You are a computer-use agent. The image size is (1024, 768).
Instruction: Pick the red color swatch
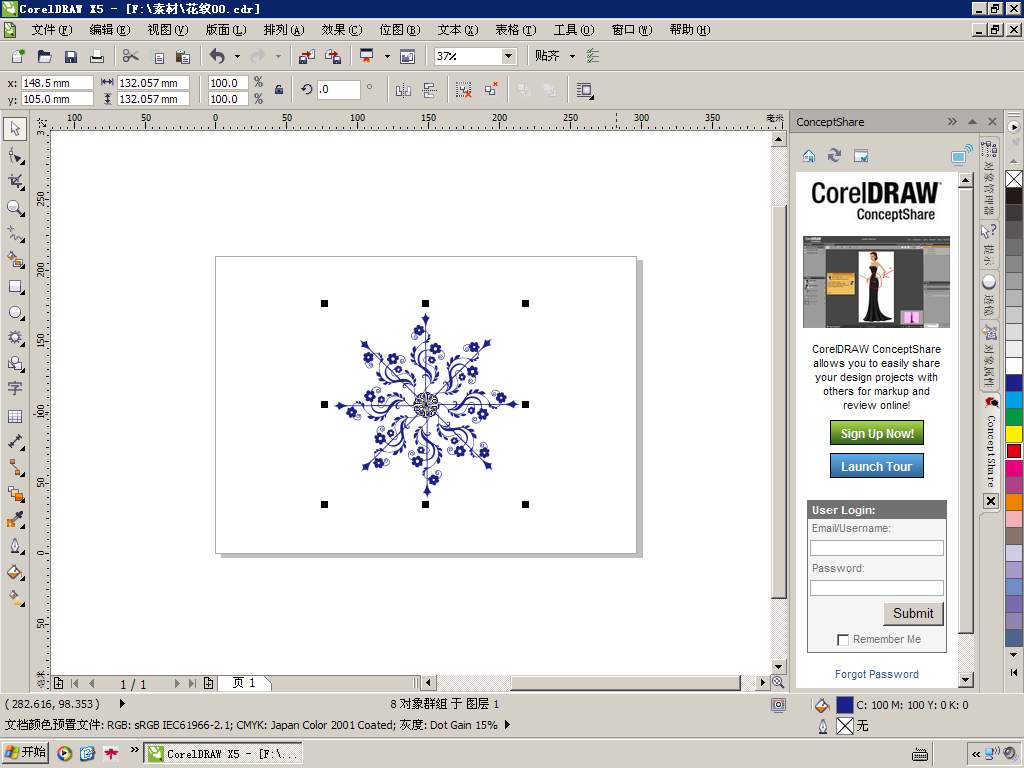(x=1014, y=451)
